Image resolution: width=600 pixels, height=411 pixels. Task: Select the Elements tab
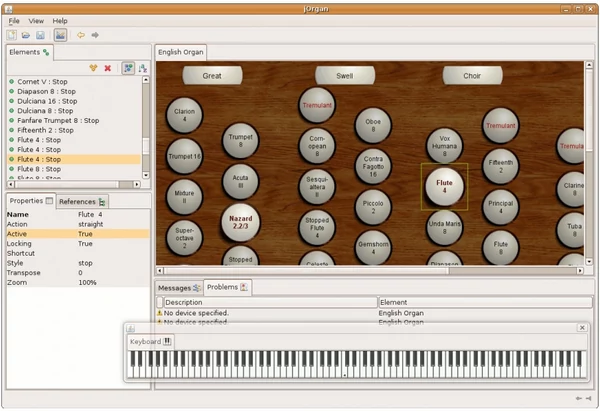point(29,52)
